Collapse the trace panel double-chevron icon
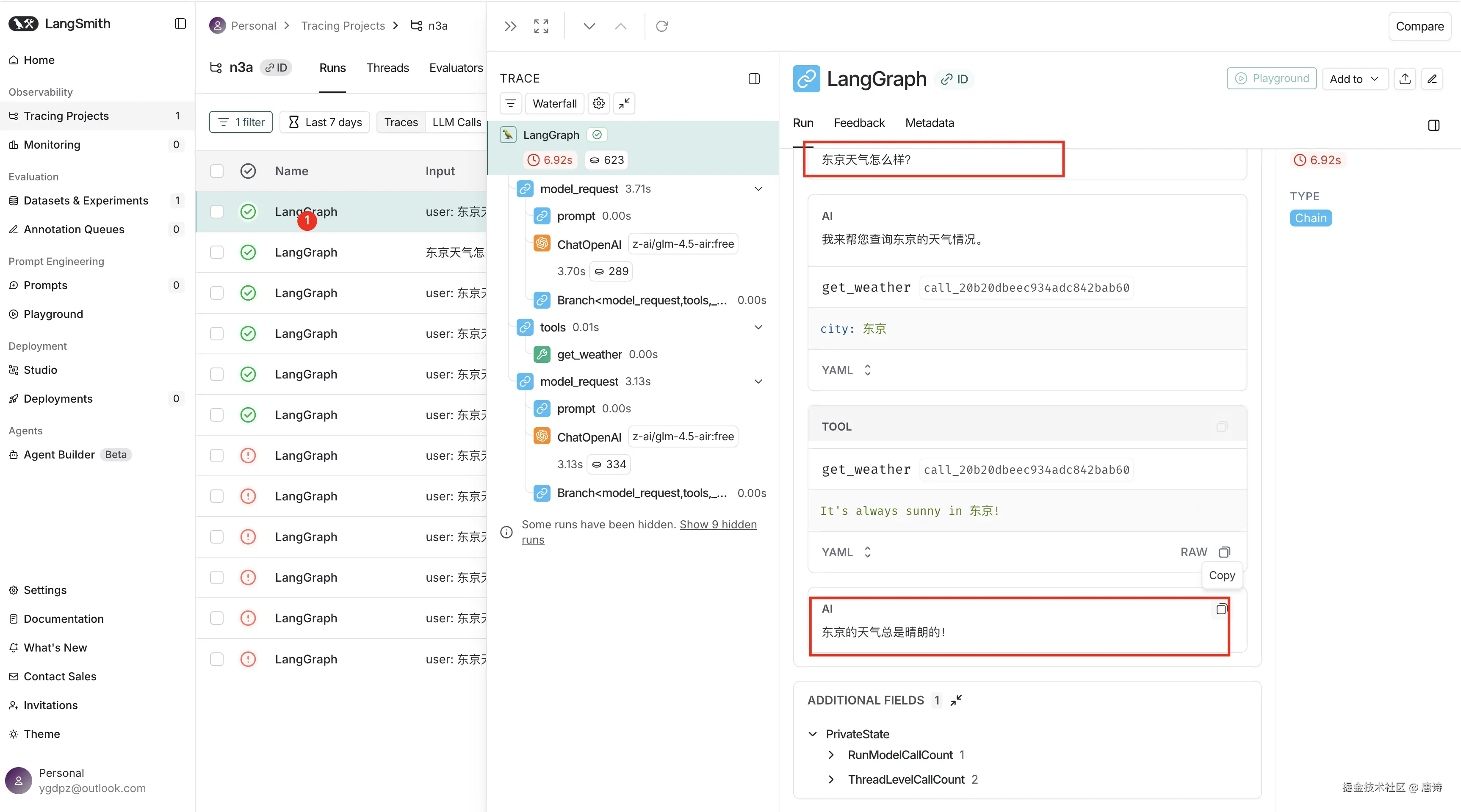 (510, 26)
